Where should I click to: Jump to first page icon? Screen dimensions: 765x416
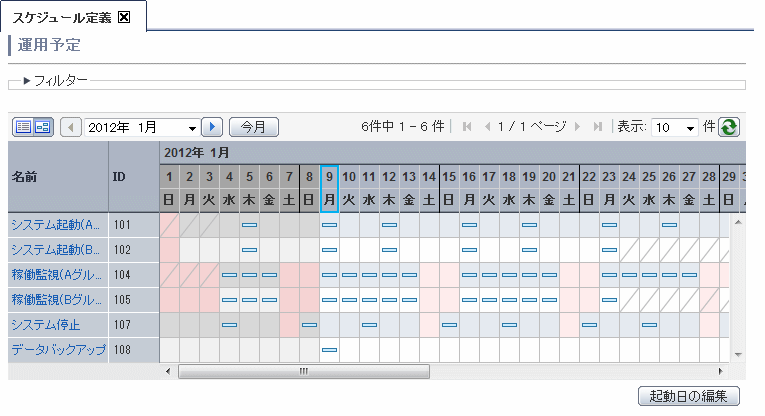[x=466, y=127]
